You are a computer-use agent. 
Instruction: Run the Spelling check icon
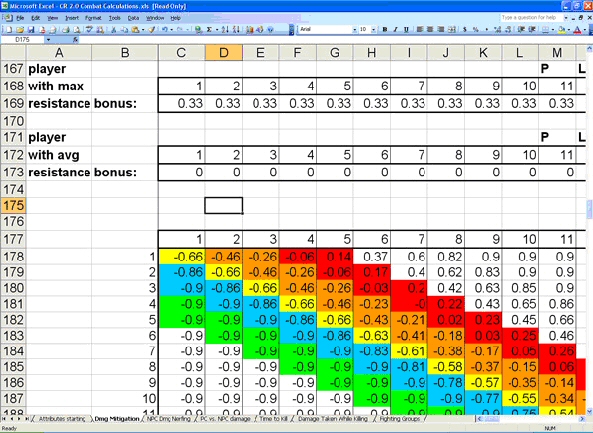[x=88, y=29]
